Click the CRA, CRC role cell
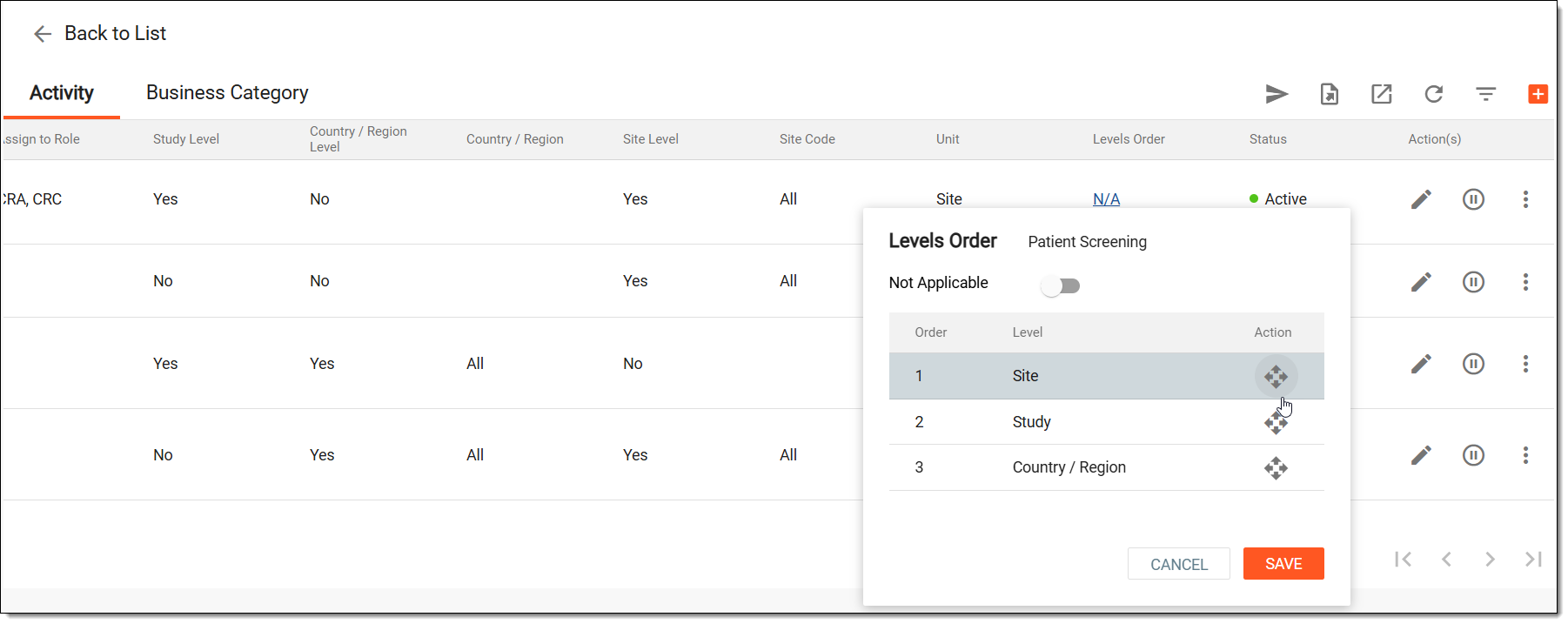1568x624 pixels. (x=33, y=199)
